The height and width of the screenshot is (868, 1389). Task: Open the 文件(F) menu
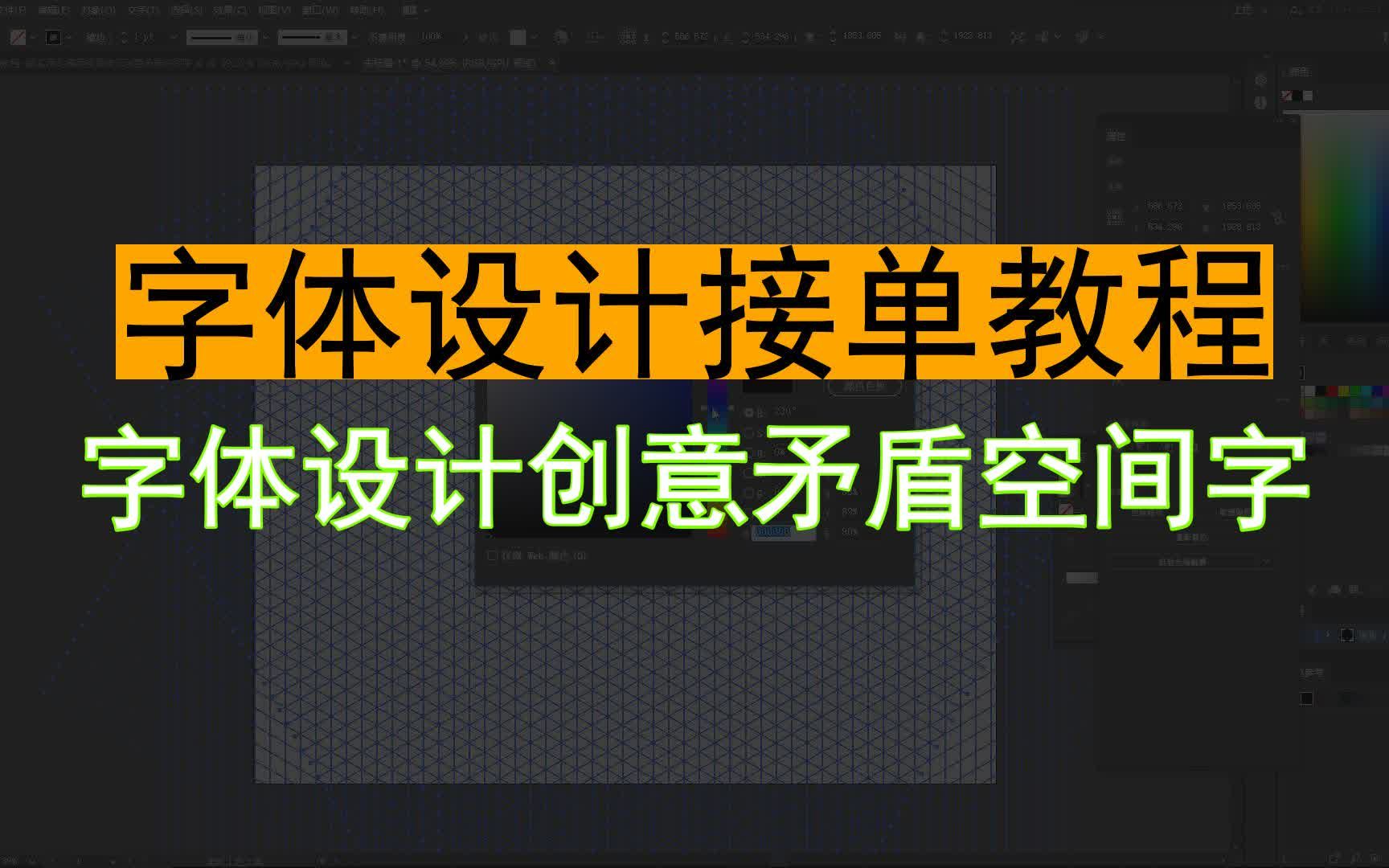(13, 10)
